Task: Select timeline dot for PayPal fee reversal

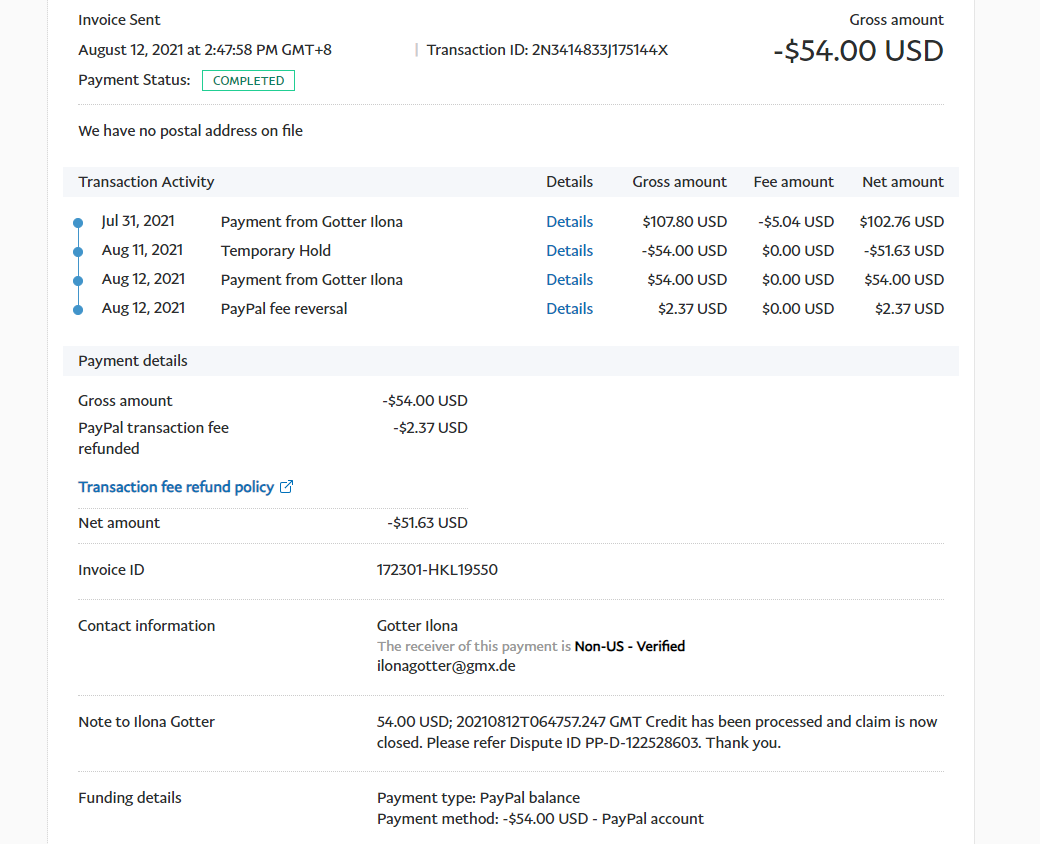Action: (78, 310)
